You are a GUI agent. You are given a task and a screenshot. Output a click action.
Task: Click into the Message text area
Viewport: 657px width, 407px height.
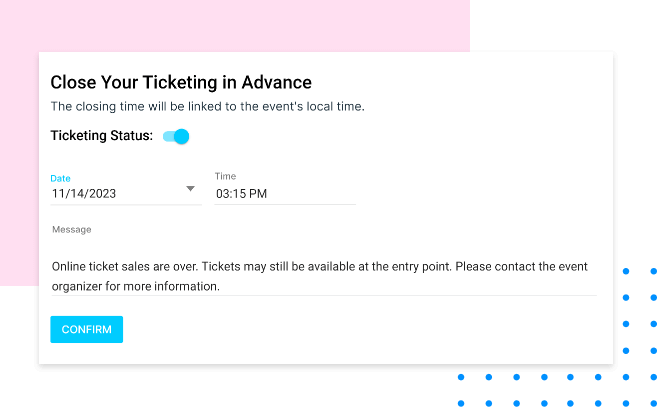pos(322,277)
